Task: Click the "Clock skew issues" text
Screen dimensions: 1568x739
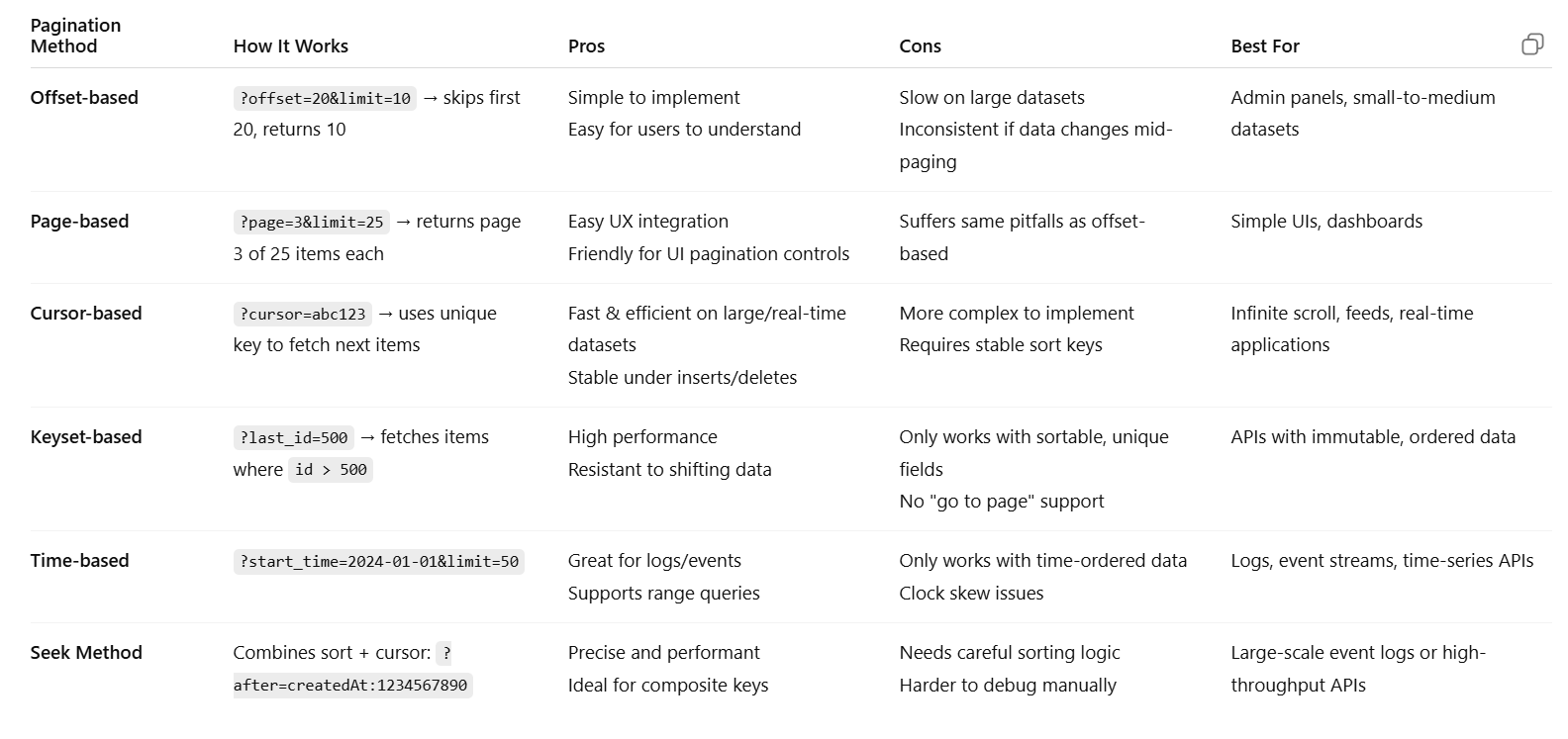Action: (x=971, y=594)
